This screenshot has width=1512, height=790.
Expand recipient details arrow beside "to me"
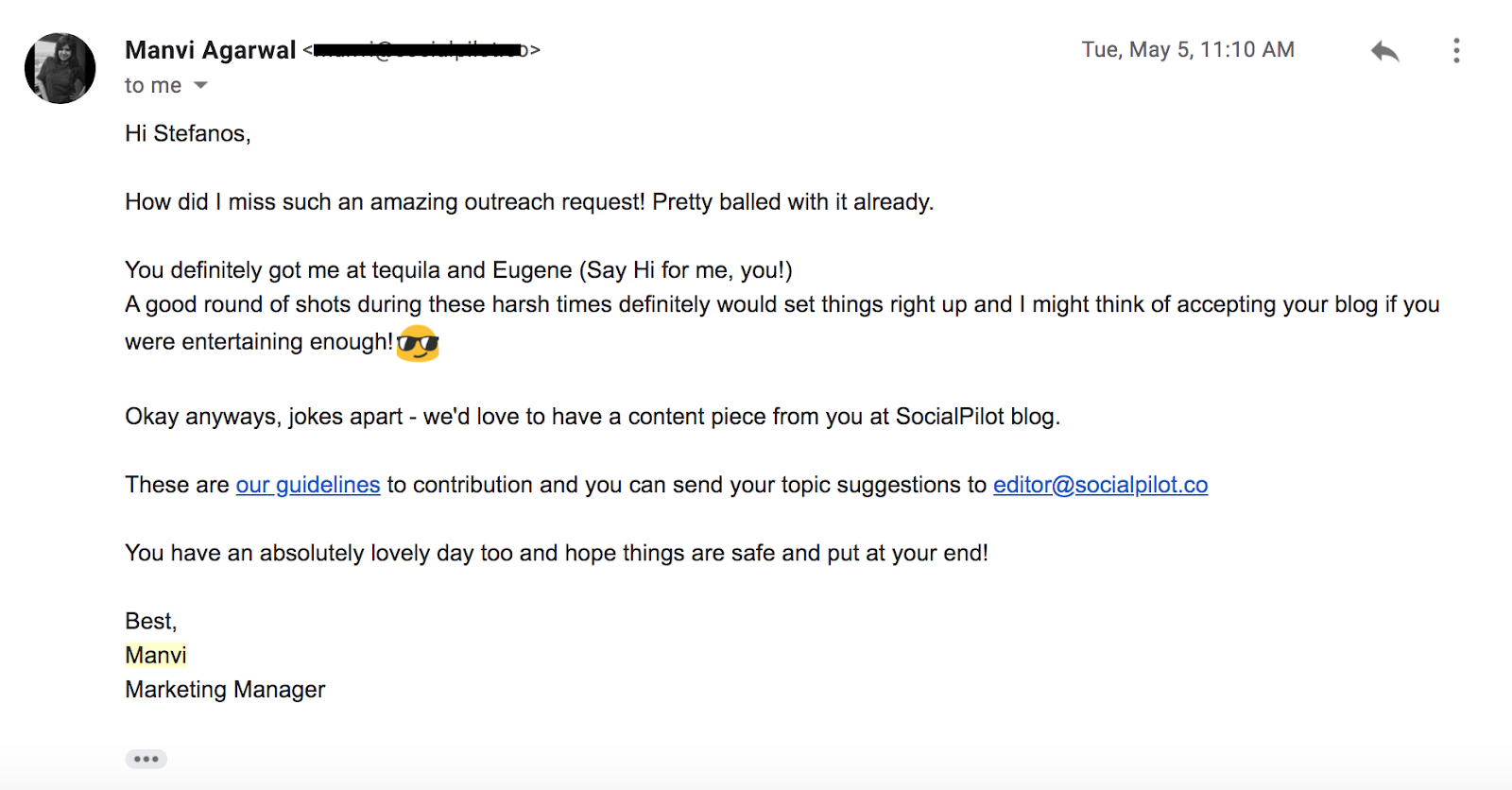coord(200,85)
